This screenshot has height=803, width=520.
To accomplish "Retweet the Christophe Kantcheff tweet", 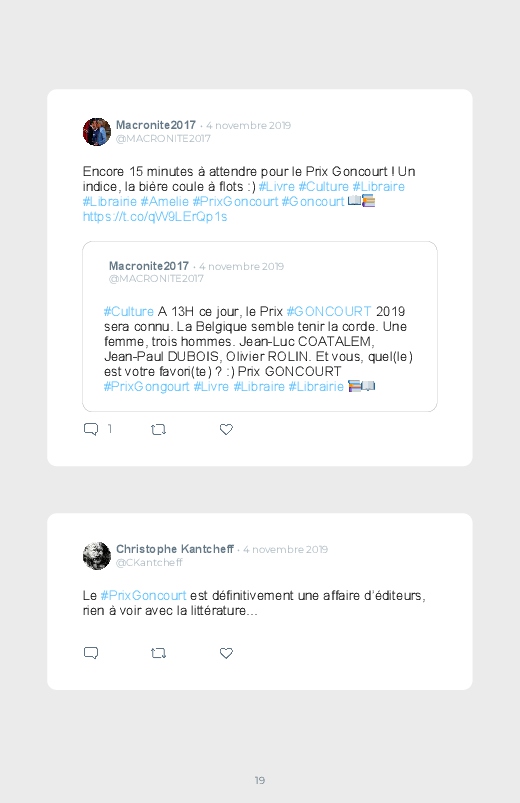I will click(158, 653).
